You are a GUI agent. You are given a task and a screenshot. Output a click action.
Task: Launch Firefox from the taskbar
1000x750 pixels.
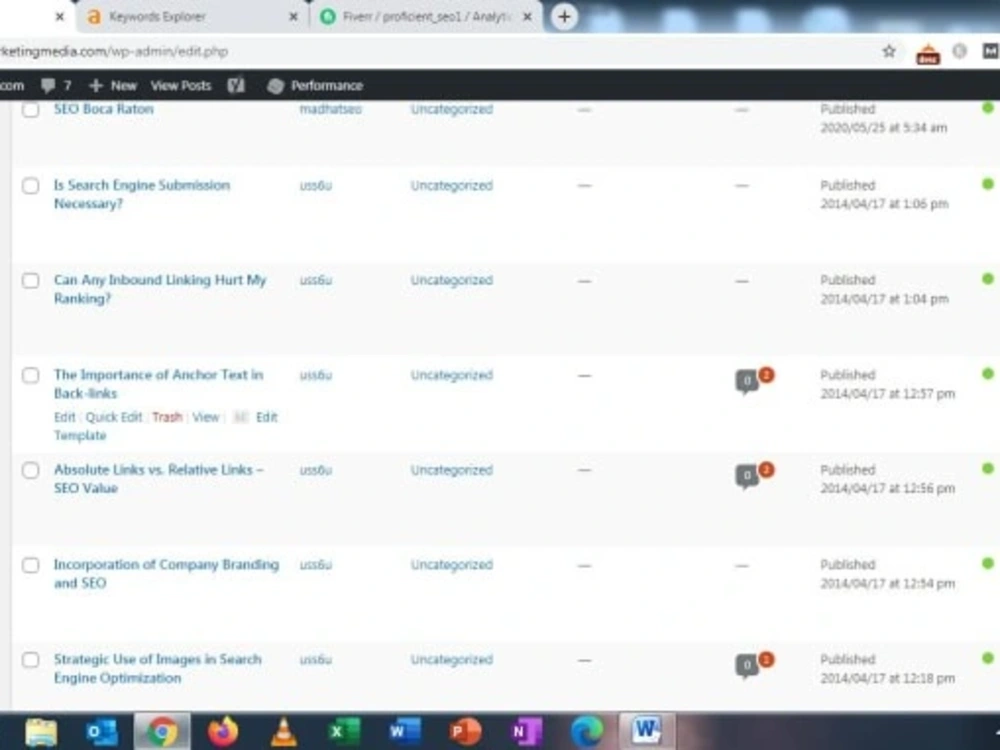click(223, 732)
